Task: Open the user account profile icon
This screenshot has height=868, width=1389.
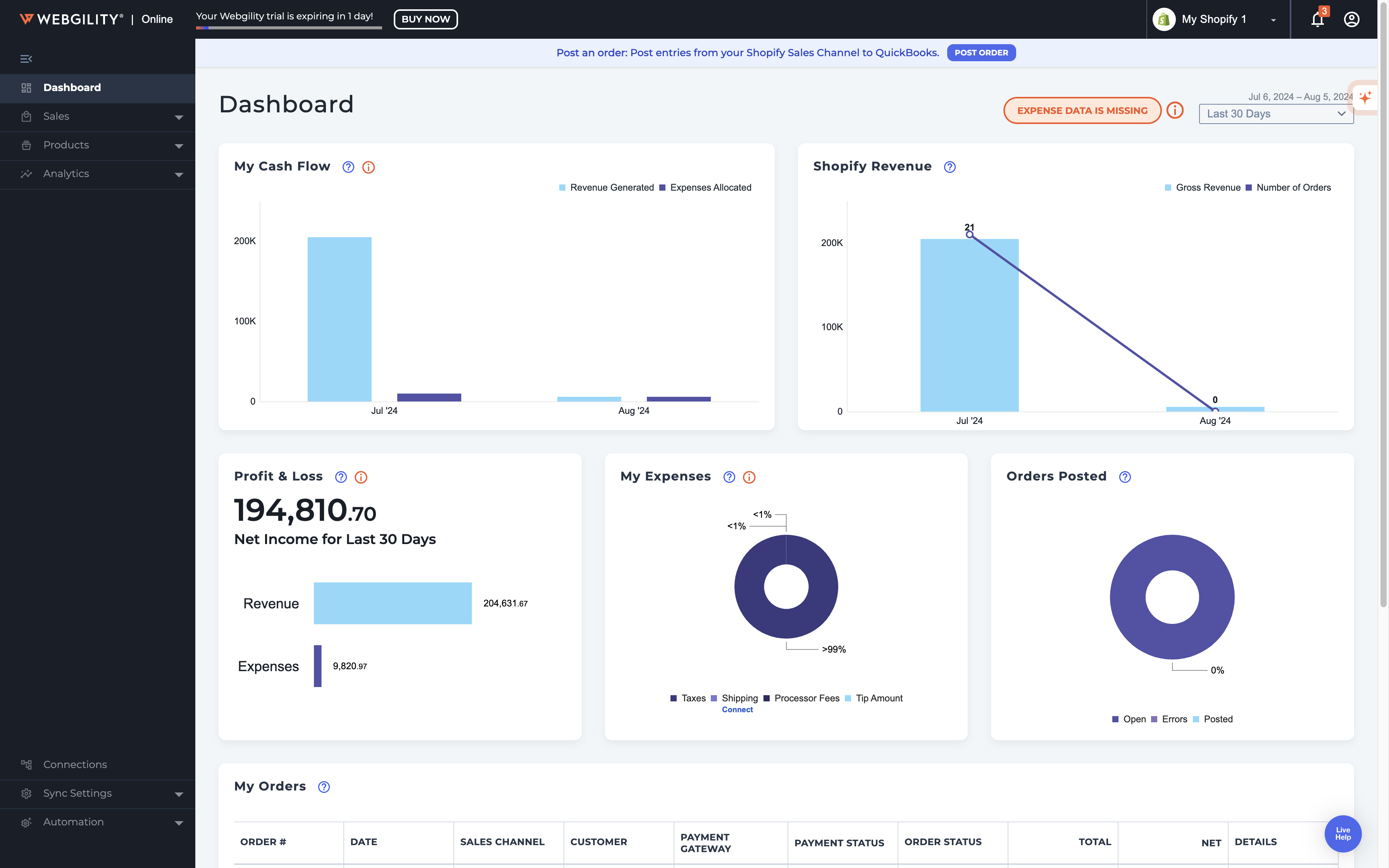Action: tap(1351, 19)
